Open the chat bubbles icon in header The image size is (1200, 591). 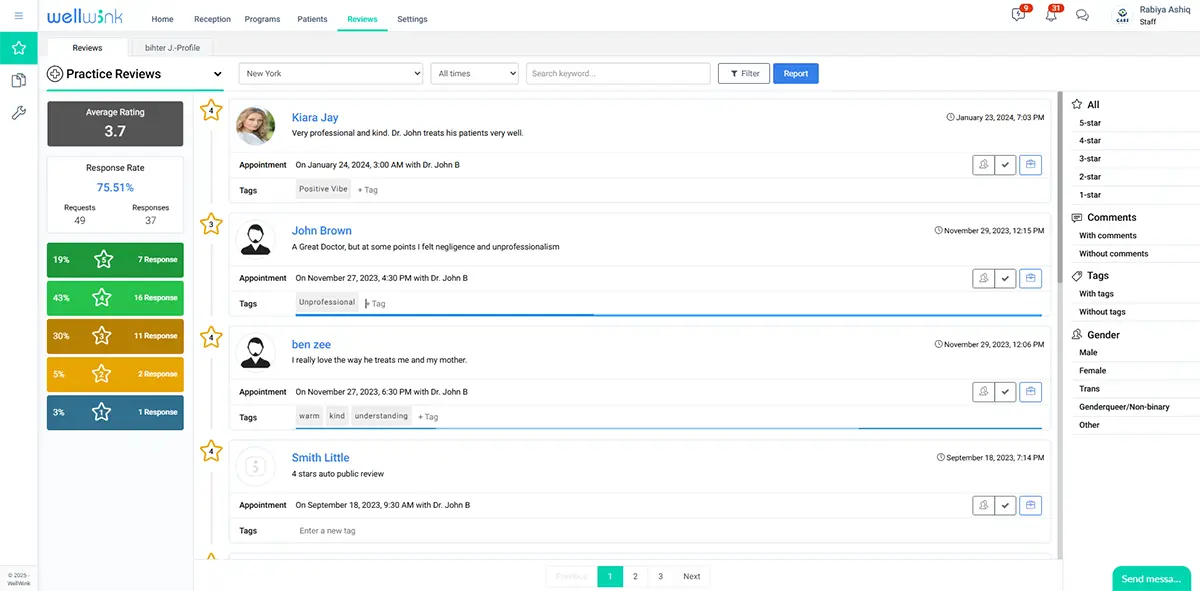click(1082, 15)
